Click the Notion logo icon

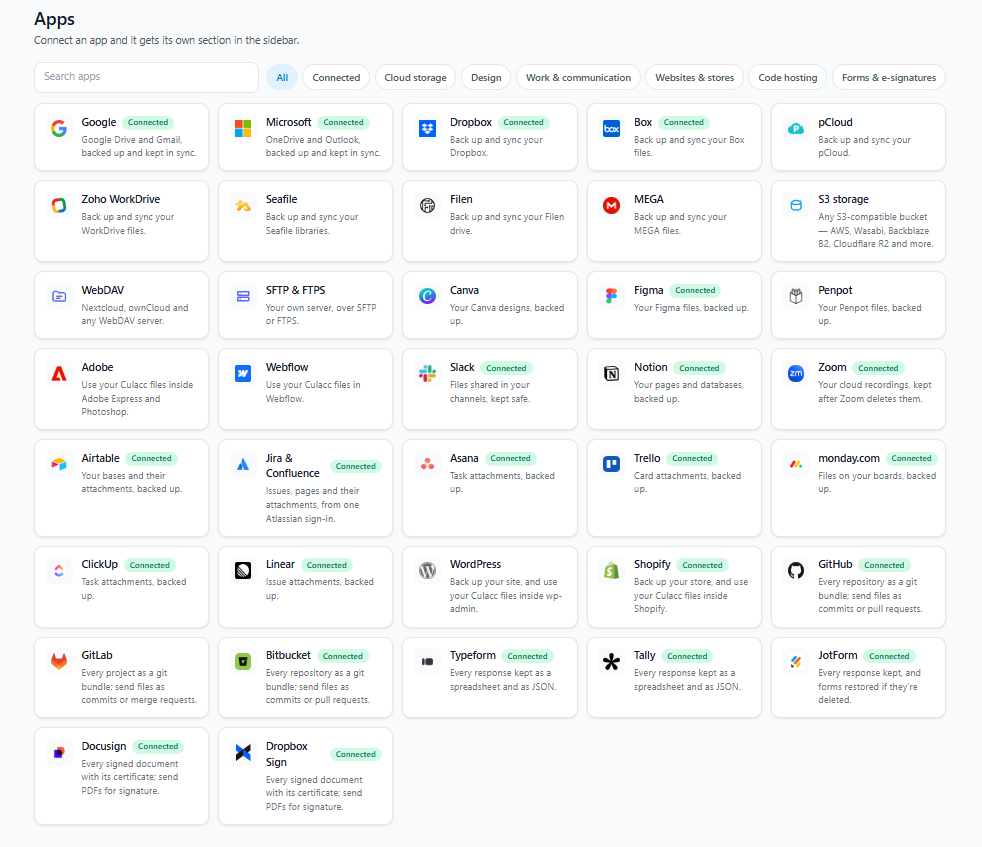click(x=611, y=373)
